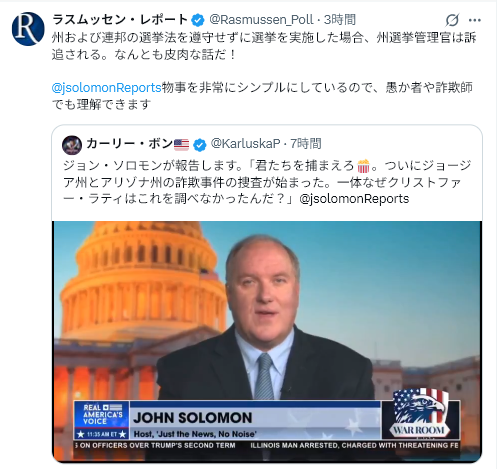Click the War Room eagle logo

point(419,414)
